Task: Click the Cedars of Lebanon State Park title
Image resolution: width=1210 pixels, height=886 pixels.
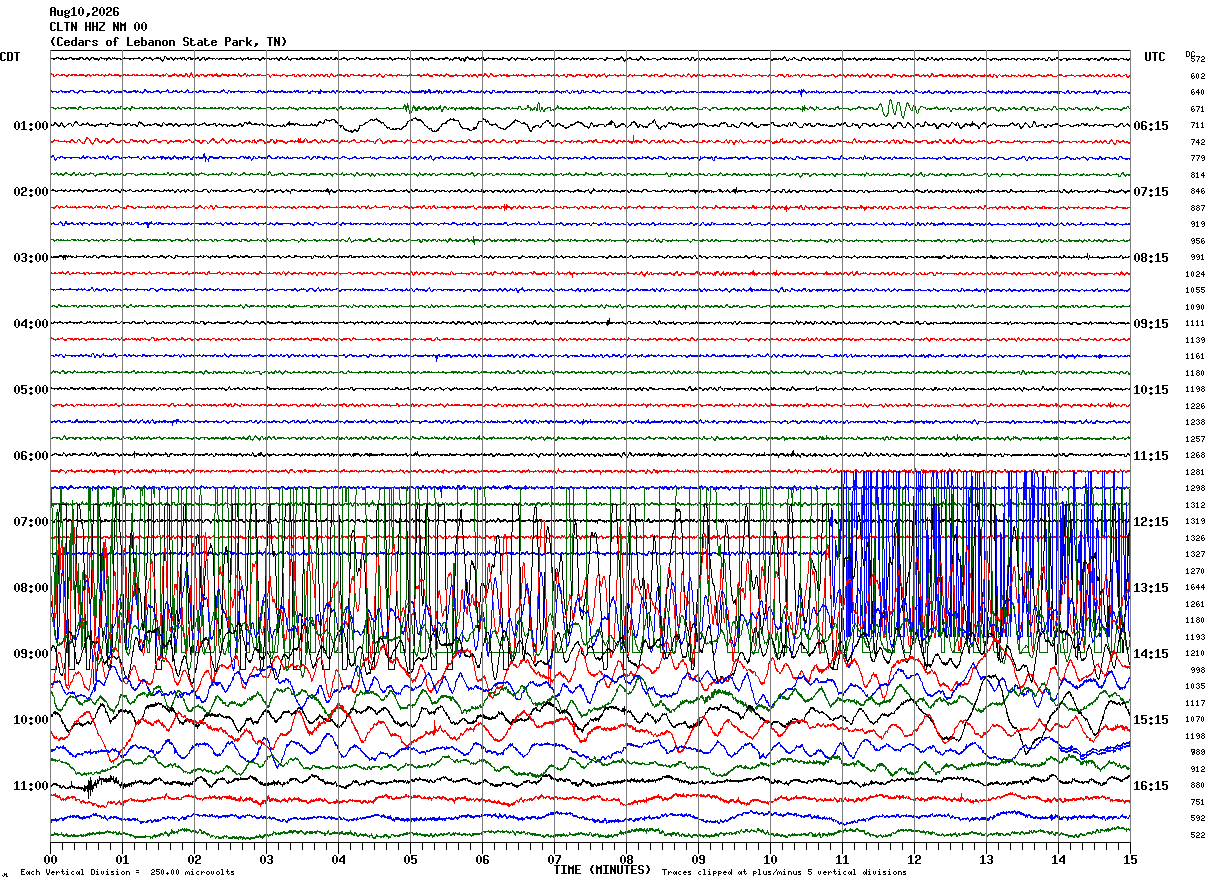Action: click(x=168, y=41)
